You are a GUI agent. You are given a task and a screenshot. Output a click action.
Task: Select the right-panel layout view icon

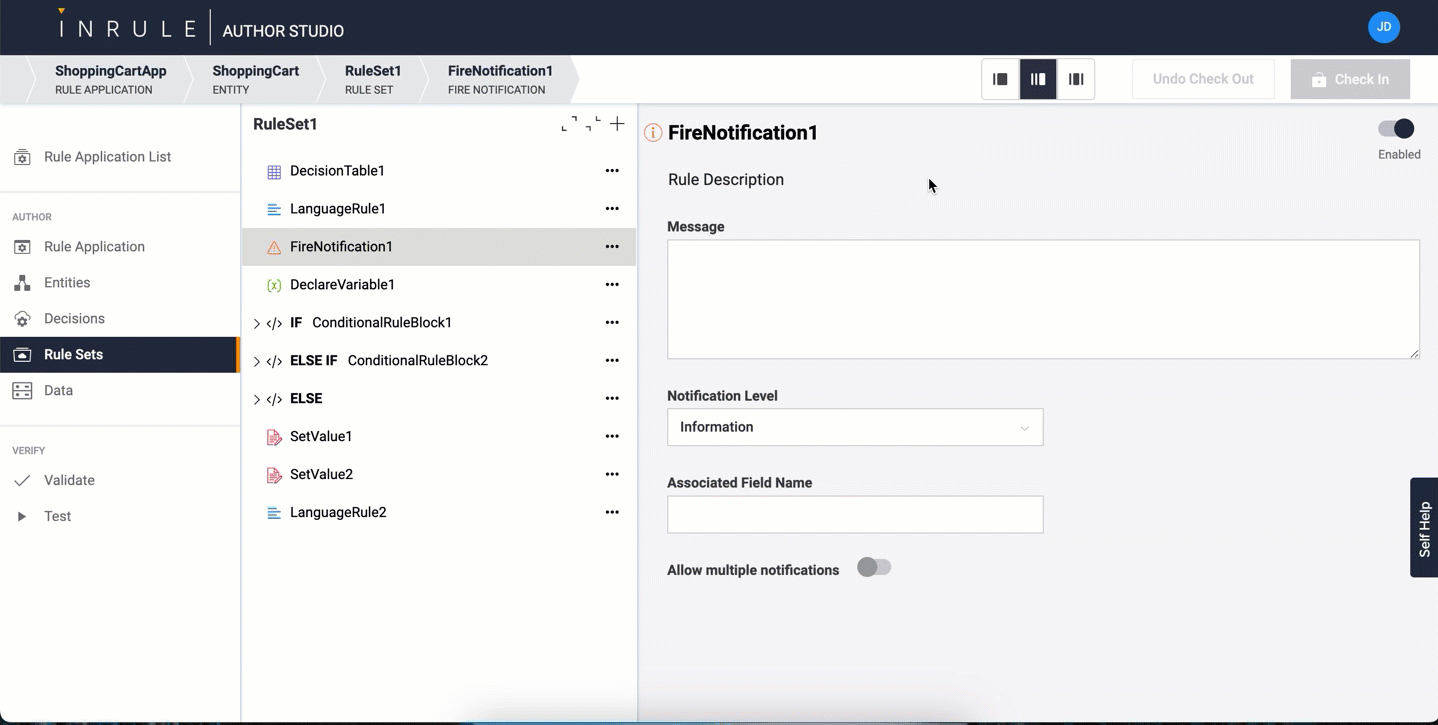1076,79
